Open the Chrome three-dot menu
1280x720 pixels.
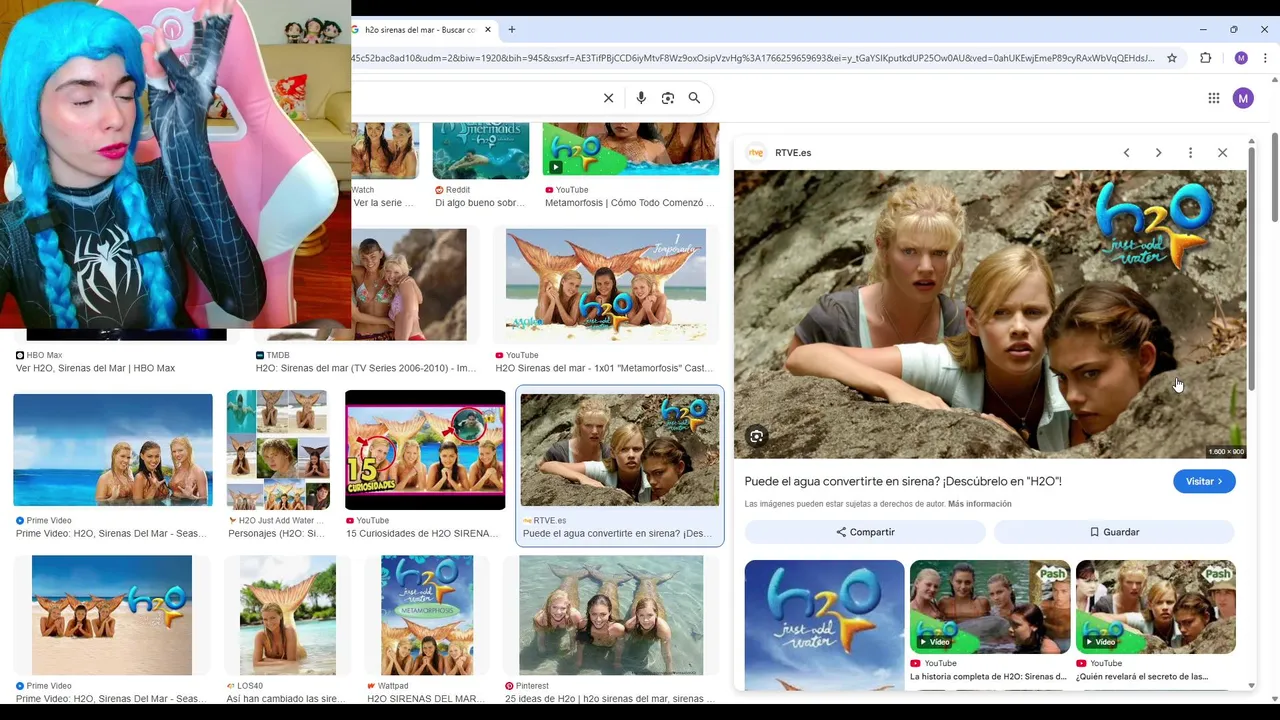[x=1265, y=58]
